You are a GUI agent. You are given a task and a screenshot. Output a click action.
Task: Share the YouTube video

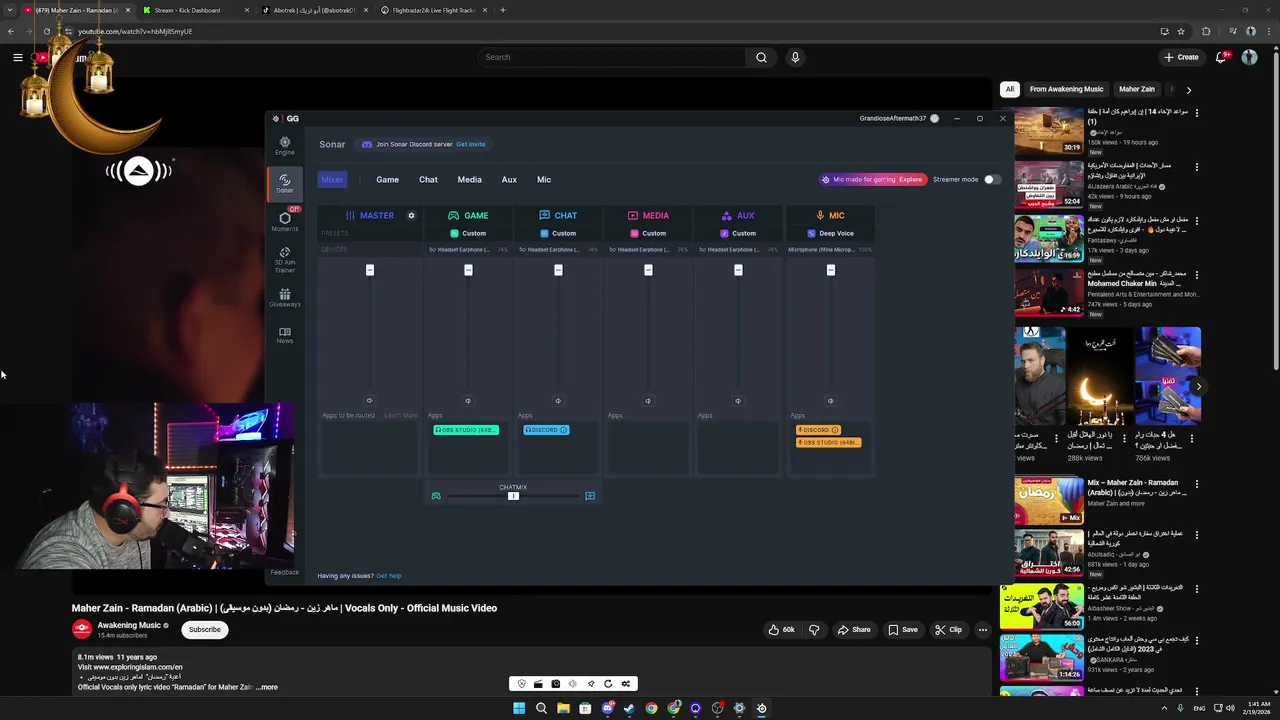854,630
